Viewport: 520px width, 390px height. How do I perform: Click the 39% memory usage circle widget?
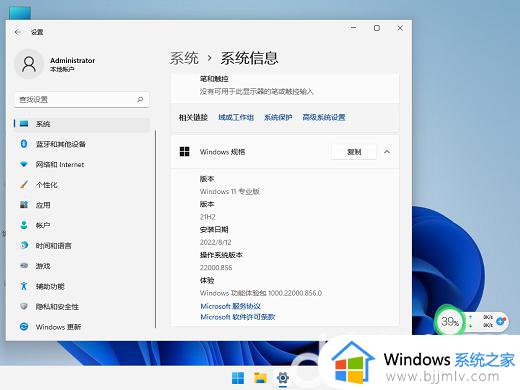click(449, 322)
